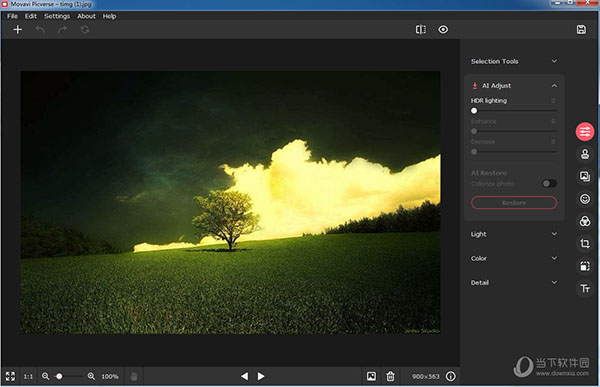Viewport: 600px width, 387px height.
Task: Click the Enhance slider handle
Action: [474, 131]
